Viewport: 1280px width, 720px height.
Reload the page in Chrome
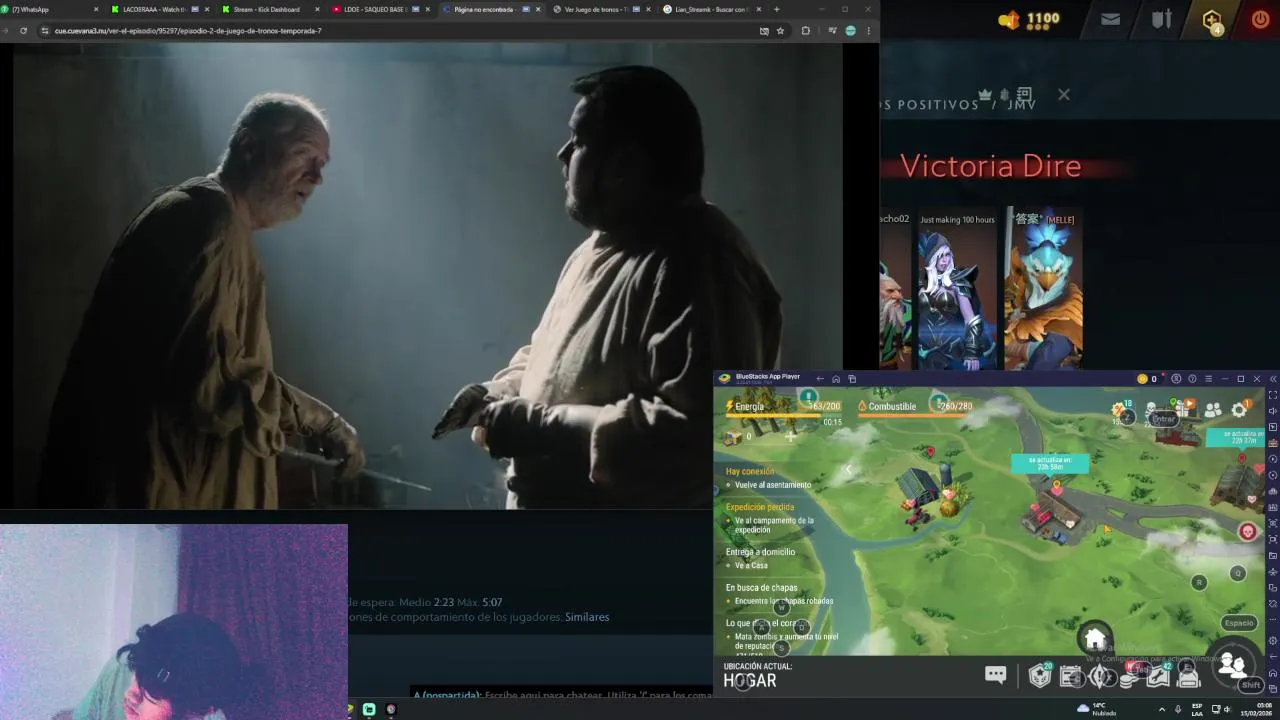click(x=23, y=31)
